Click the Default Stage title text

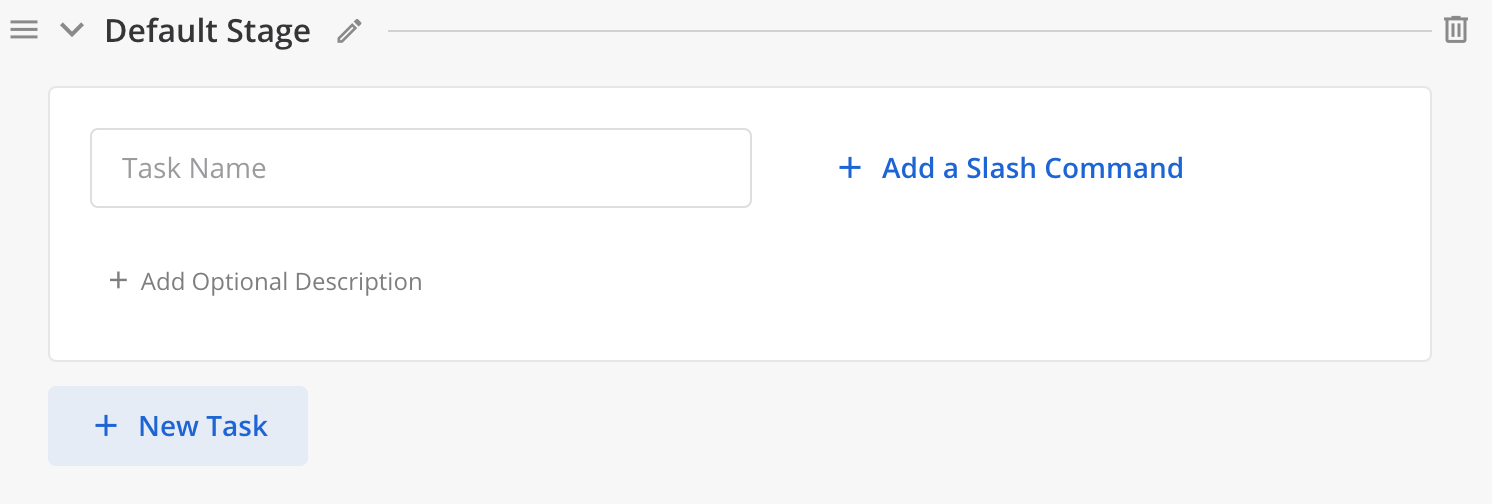click(x=207, y=31)
